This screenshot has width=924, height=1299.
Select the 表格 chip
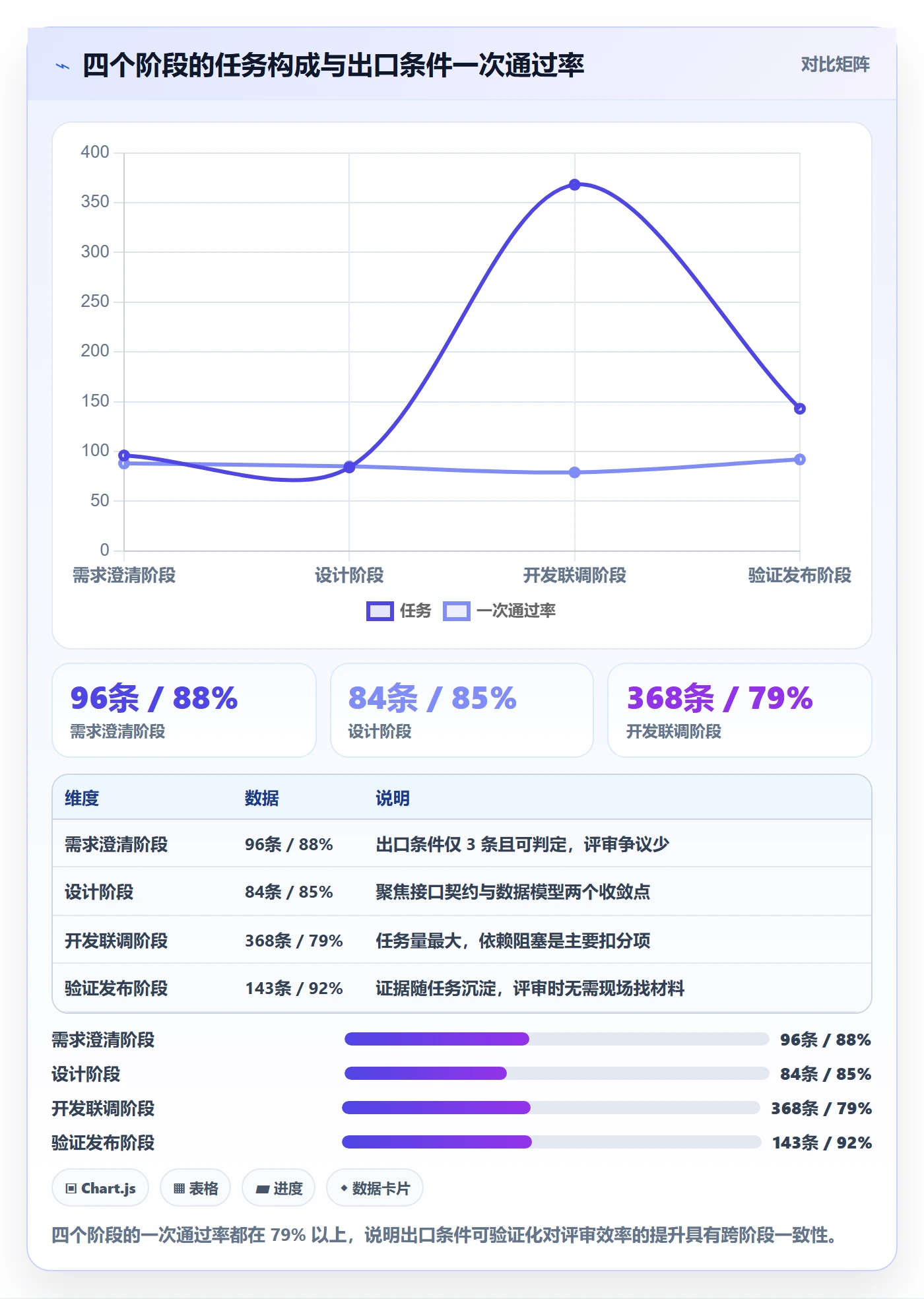coord(195,1188)
